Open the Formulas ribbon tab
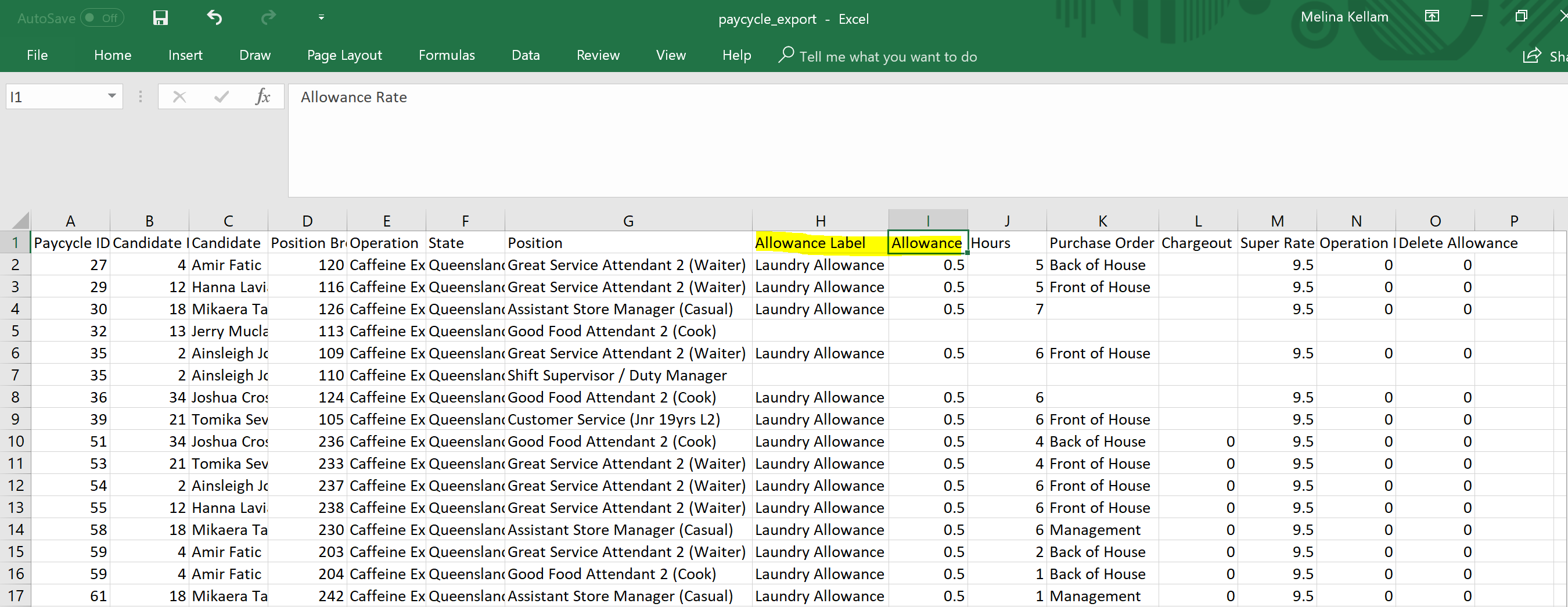Image resolution: width=1568 pixels, height=607 pixels. pyautogui.click(x=446, y=55)
